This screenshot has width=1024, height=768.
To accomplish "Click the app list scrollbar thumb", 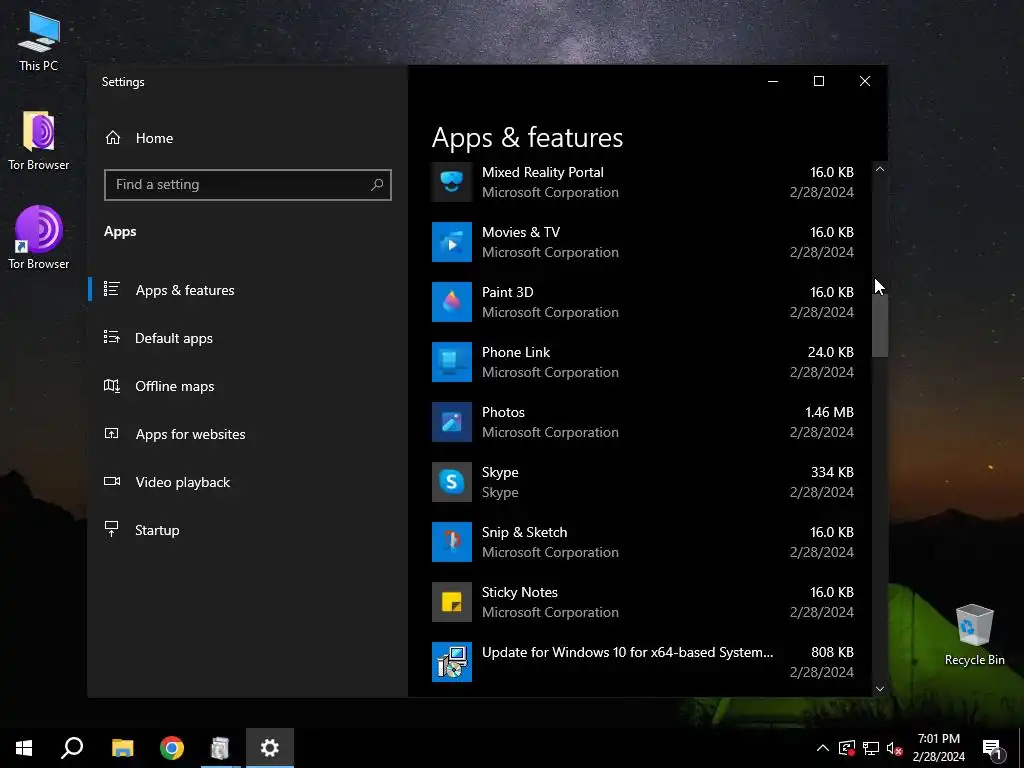I will pyautogui.click(x=880, y=327).
